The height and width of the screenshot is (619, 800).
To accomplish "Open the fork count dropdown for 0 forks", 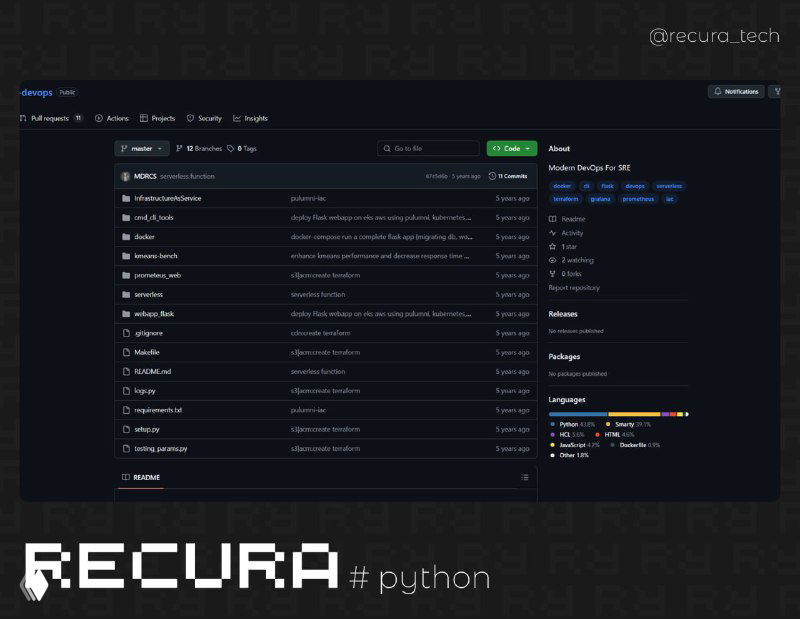I will tap(569, 274).
